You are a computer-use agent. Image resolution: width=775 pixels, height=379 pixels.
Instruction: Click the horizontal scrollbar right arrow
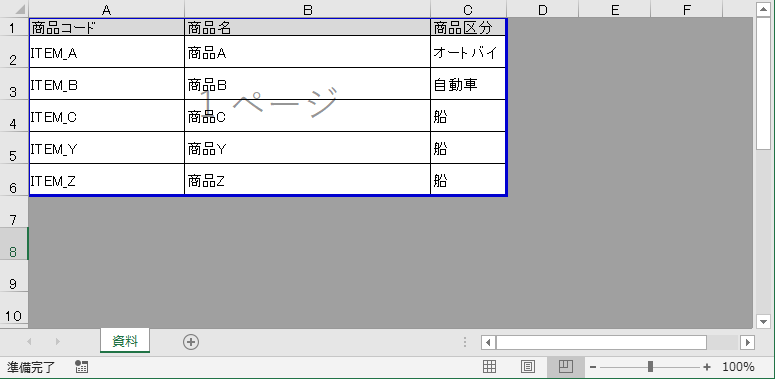tap(748, 342)
